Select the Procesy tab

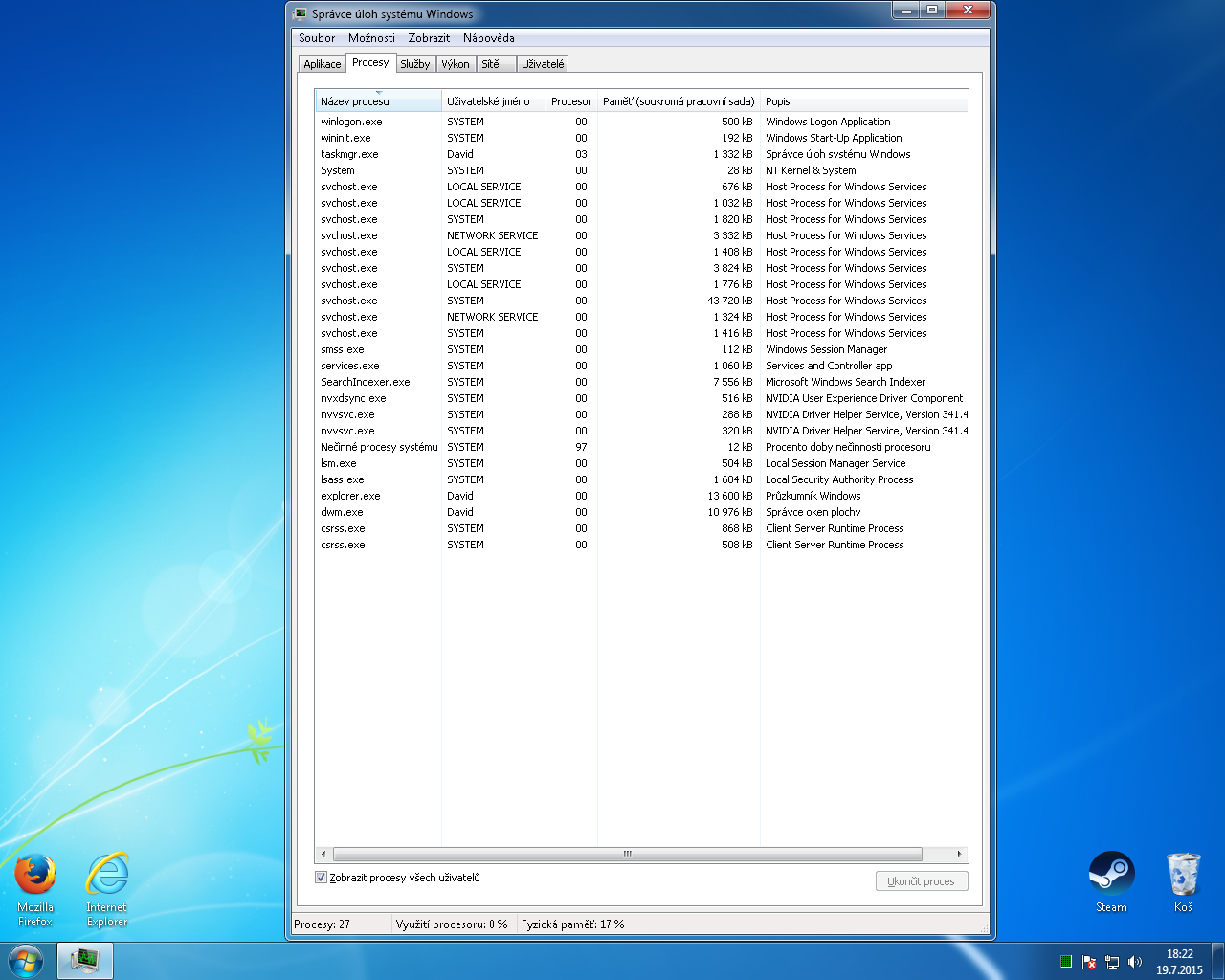tap(370, 62)
